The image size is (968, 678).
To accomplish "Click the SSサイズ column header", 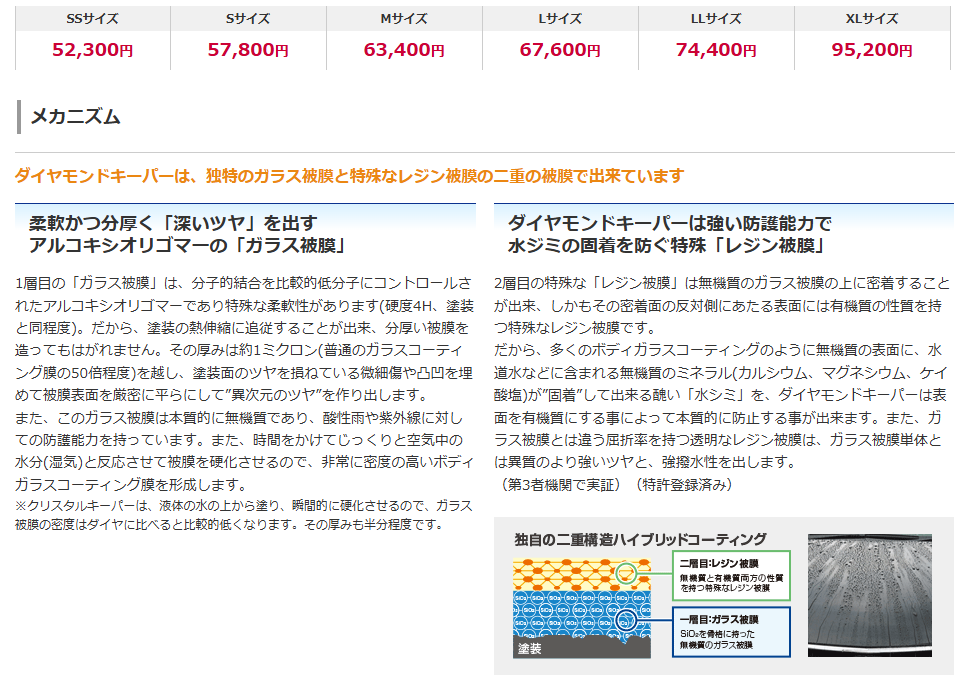I will click(x=93, y=18).
